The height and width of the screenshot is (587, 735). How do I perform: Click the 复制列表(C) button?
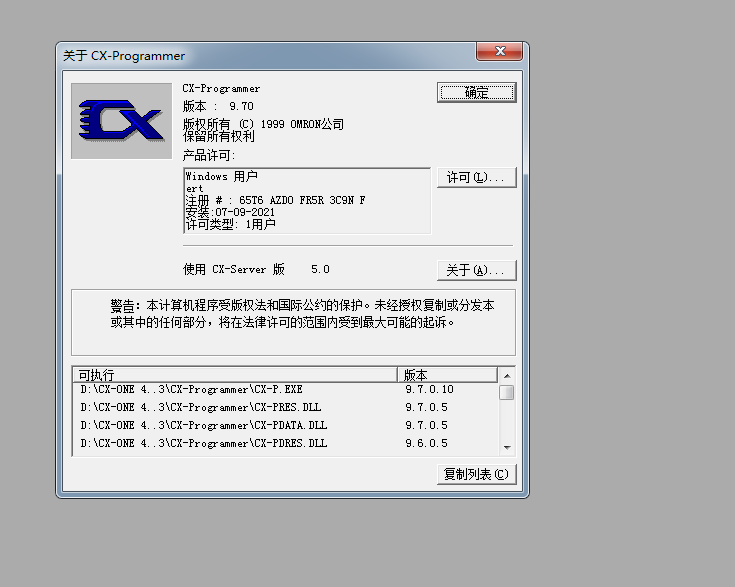476,474
